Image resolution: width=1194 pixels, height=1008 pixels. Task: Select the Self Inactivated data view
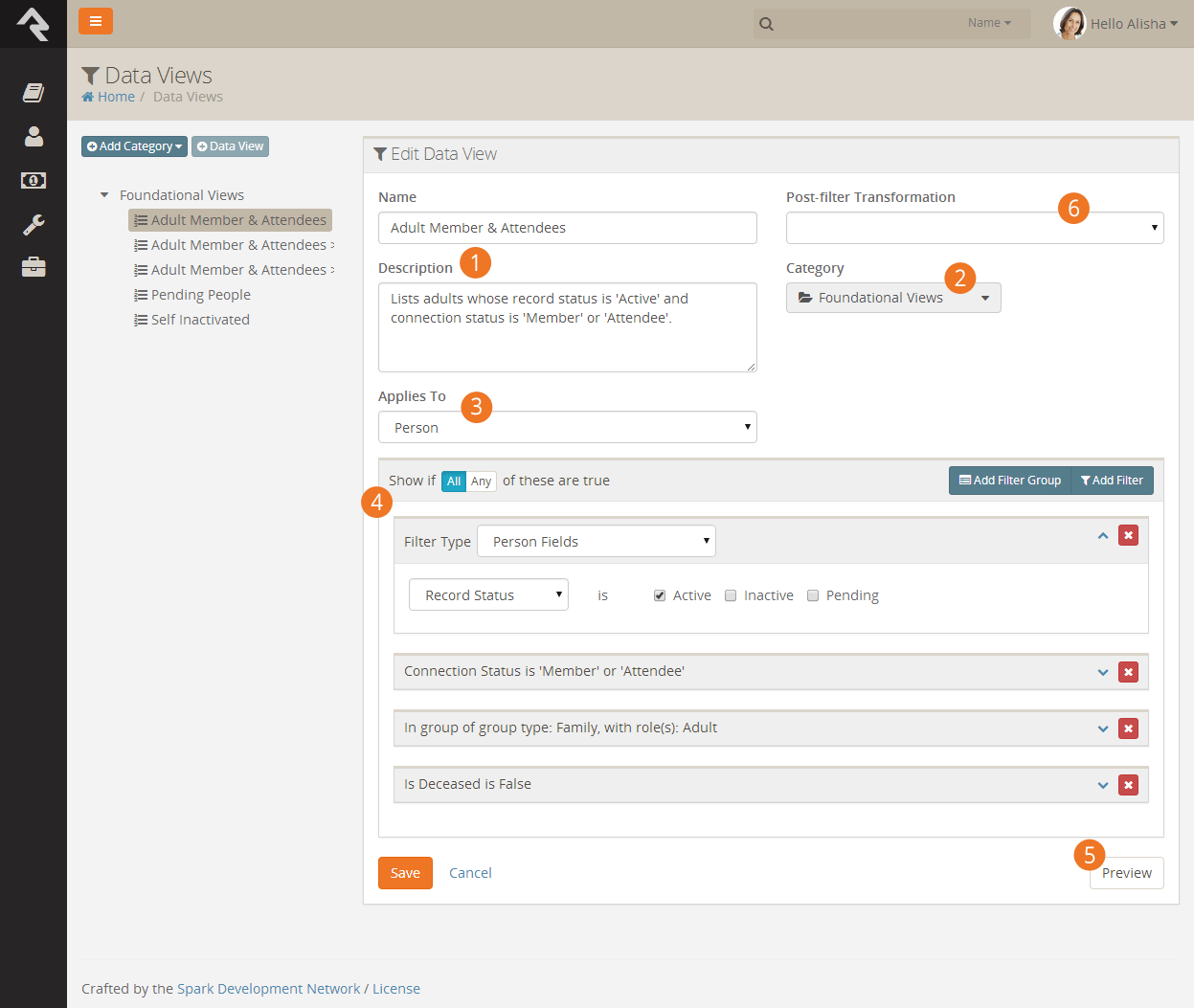(x=191, y=320)
